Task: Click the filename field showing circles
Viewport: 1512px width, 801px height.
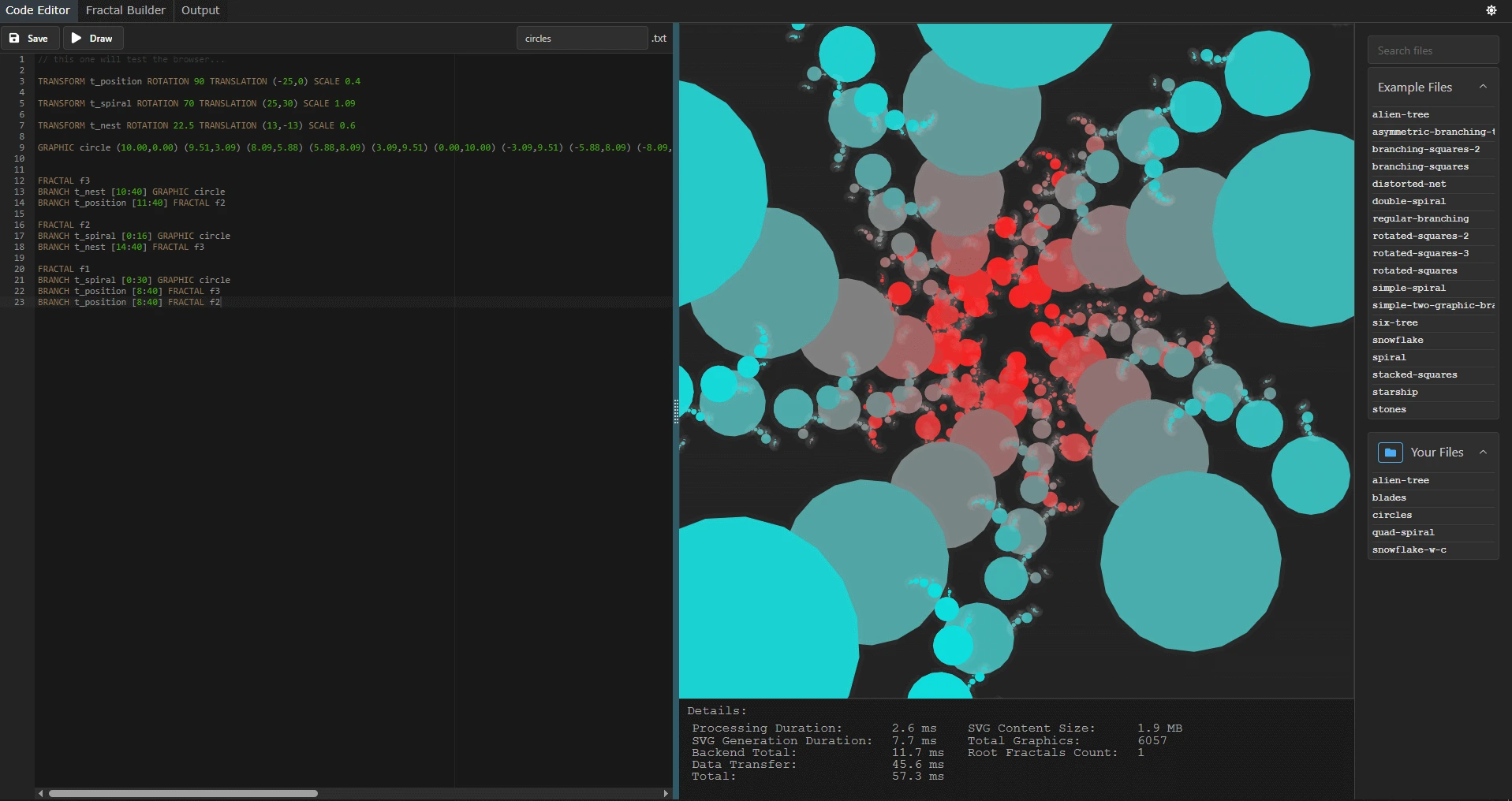Action: click(581, 38)
